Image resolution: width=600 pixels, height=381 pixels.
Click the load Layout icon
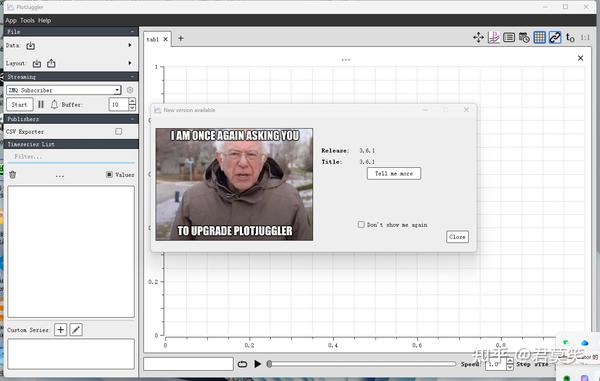click(37, 64)
